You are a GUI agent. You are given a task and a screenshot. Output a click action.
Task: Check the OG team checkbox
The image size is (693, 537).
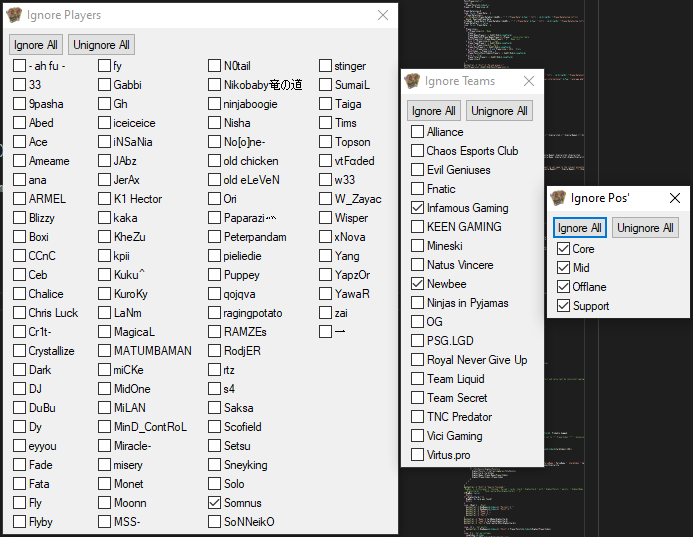(417, 321)
